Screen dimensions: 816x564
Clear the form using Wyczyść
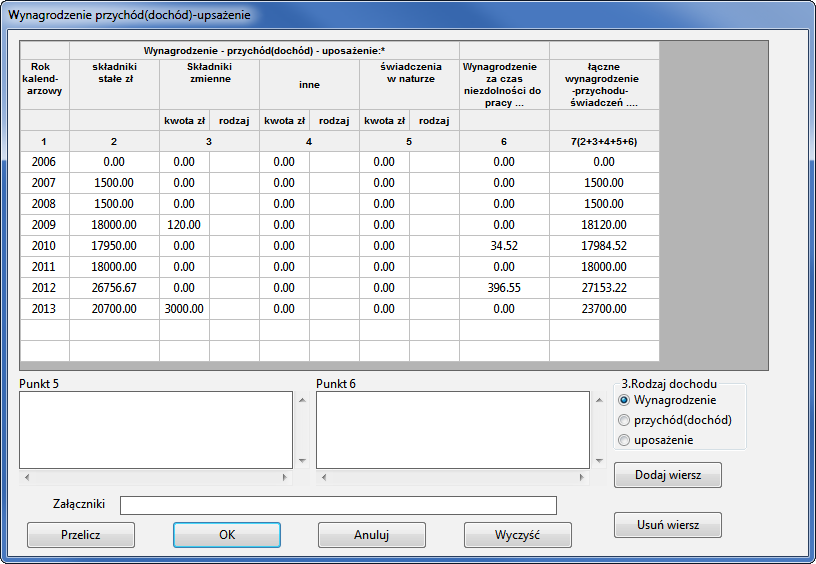pyautogui.click(x=517, y=535)
